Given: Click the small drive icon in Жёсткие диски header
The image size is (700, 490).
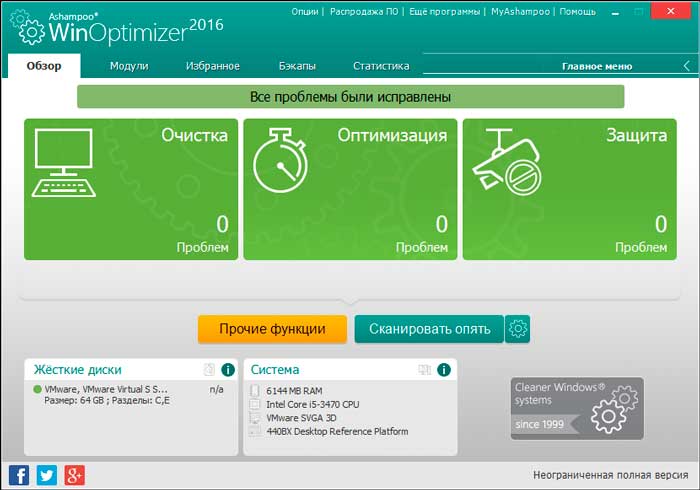Looking at the screenshot, I should (209, 370).
